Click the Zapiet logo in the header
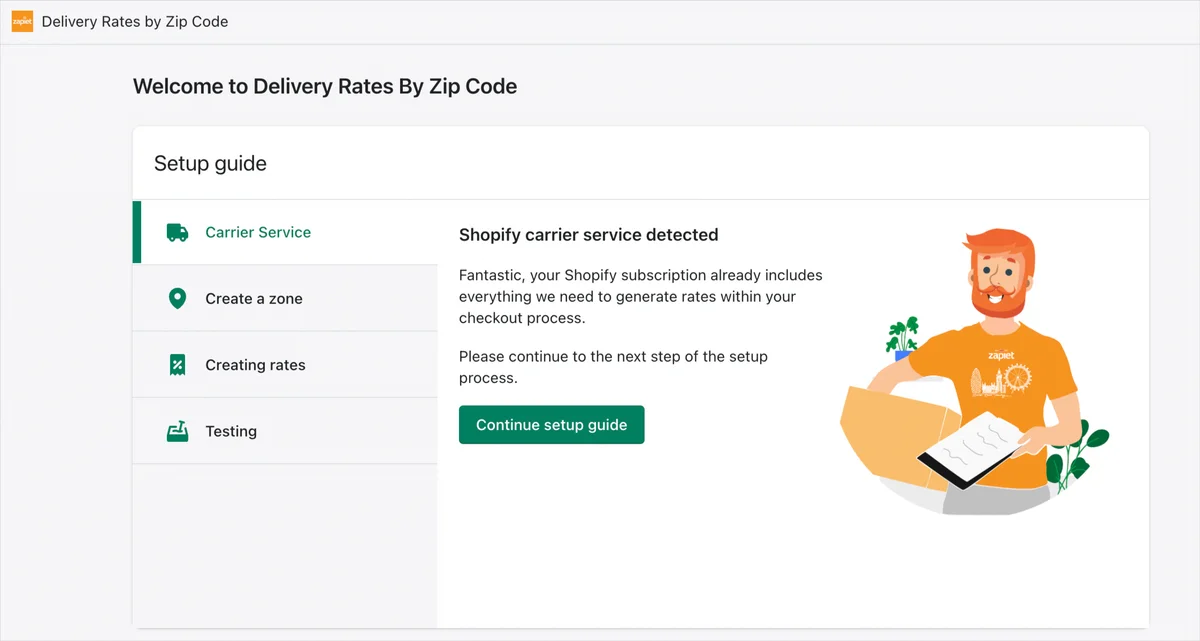The height and width of the screenshot is (641, 1200). 22,21
